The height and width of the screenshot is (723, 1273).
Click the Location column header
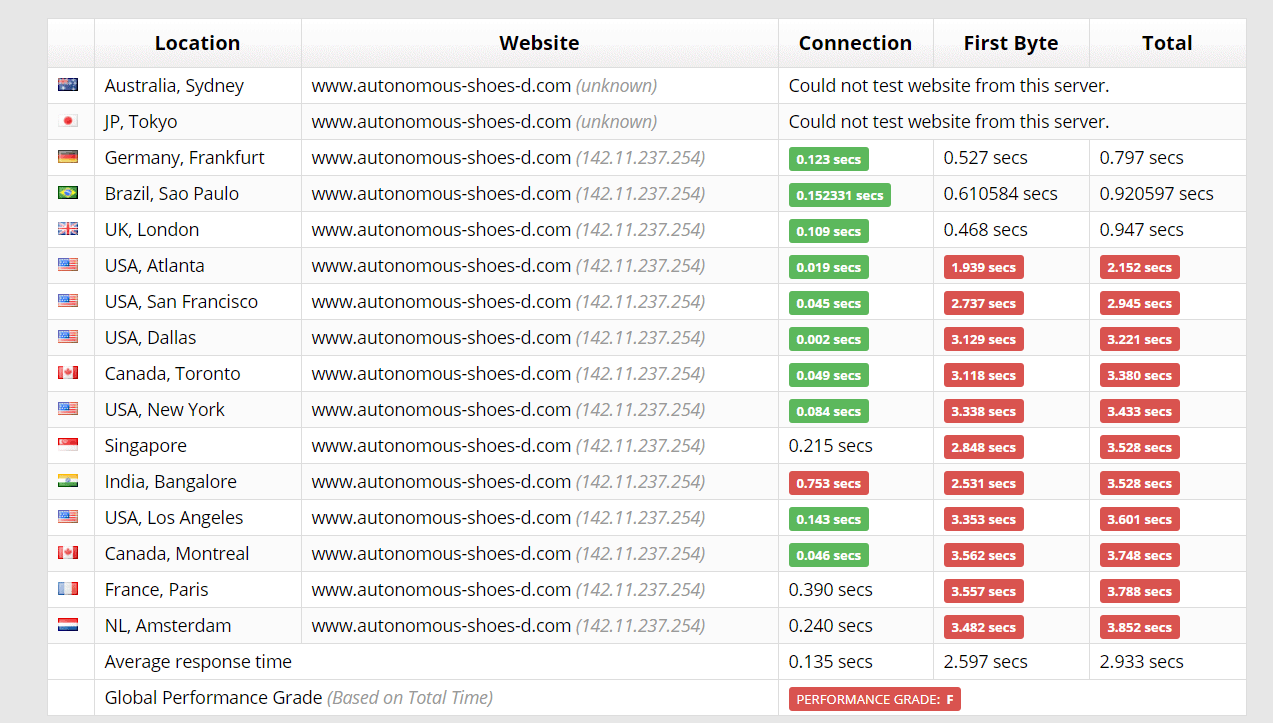click(197, 43)
